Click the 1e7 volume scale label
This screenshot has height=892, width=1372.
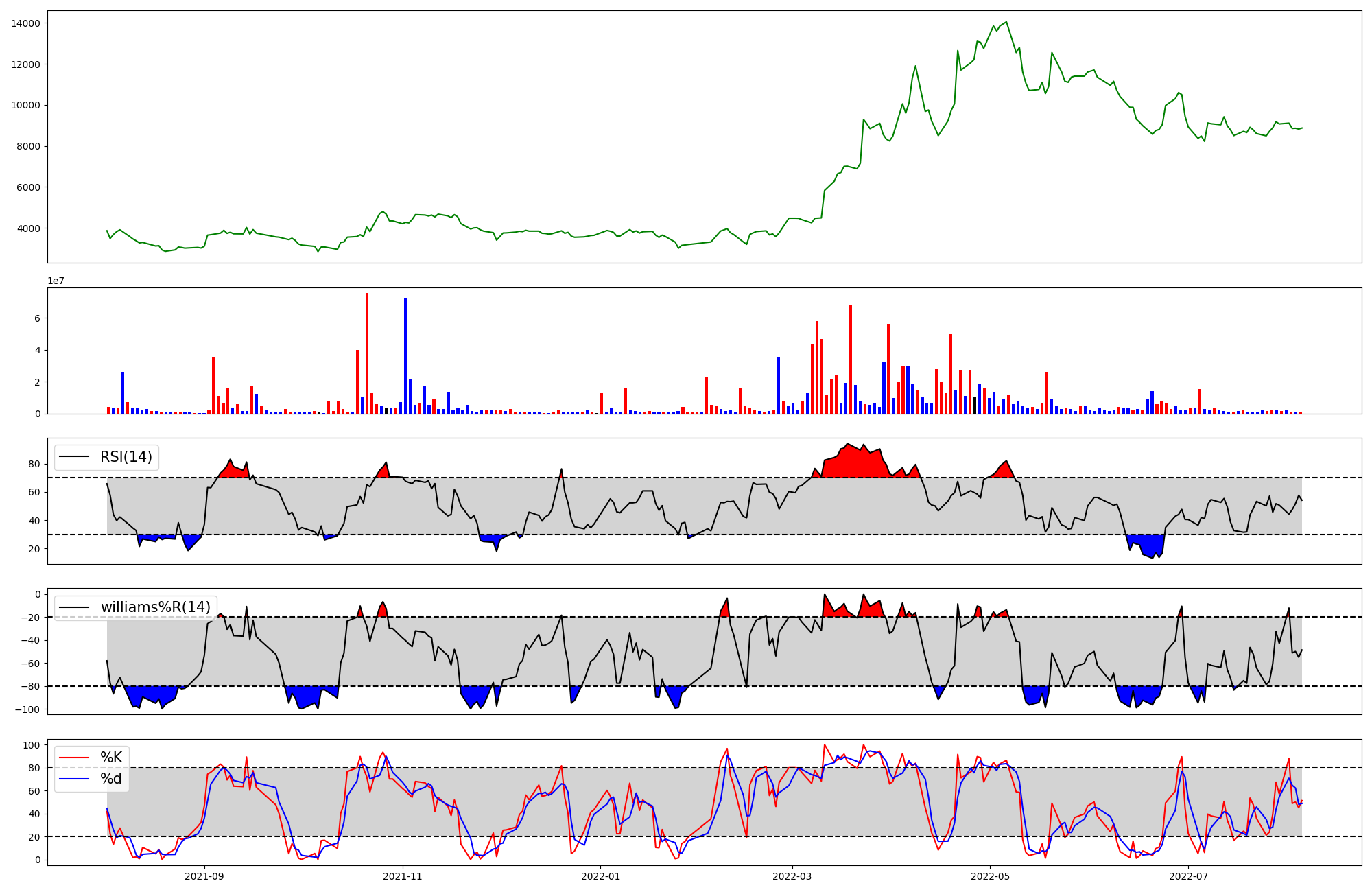pos(57,281)
